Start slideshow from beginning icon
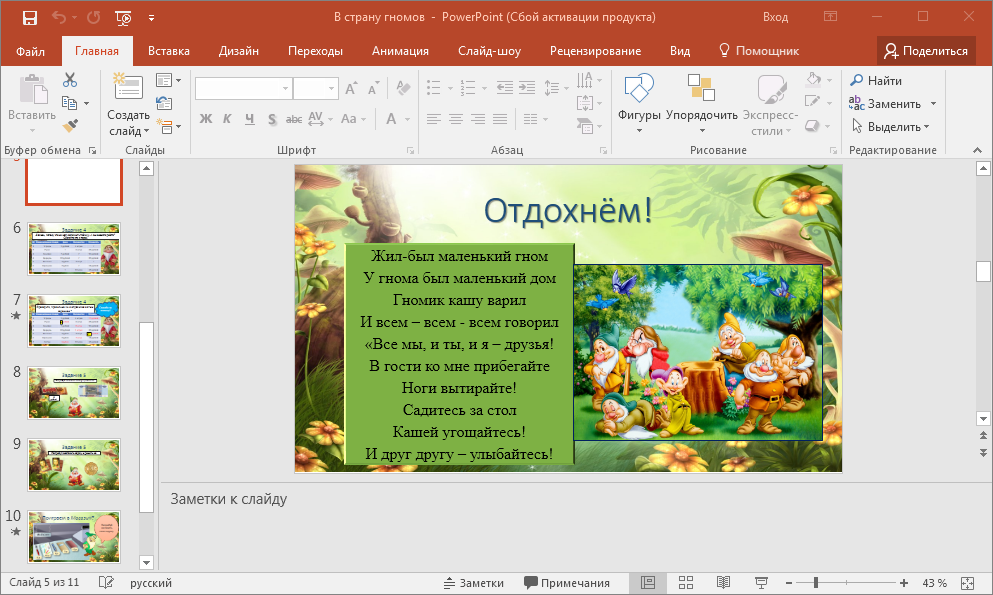993x595 pixels. coord(123,18)
